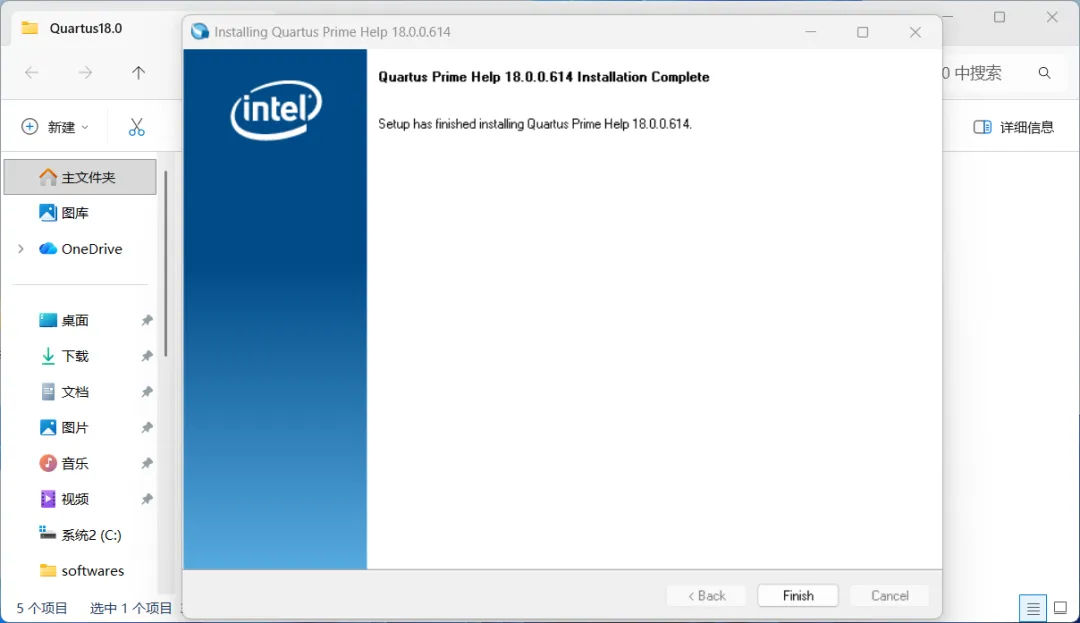The width and height of the screenshot is (1080, 623).
Task: Click the disabled Back button in installer
Action: click(706, 595)
